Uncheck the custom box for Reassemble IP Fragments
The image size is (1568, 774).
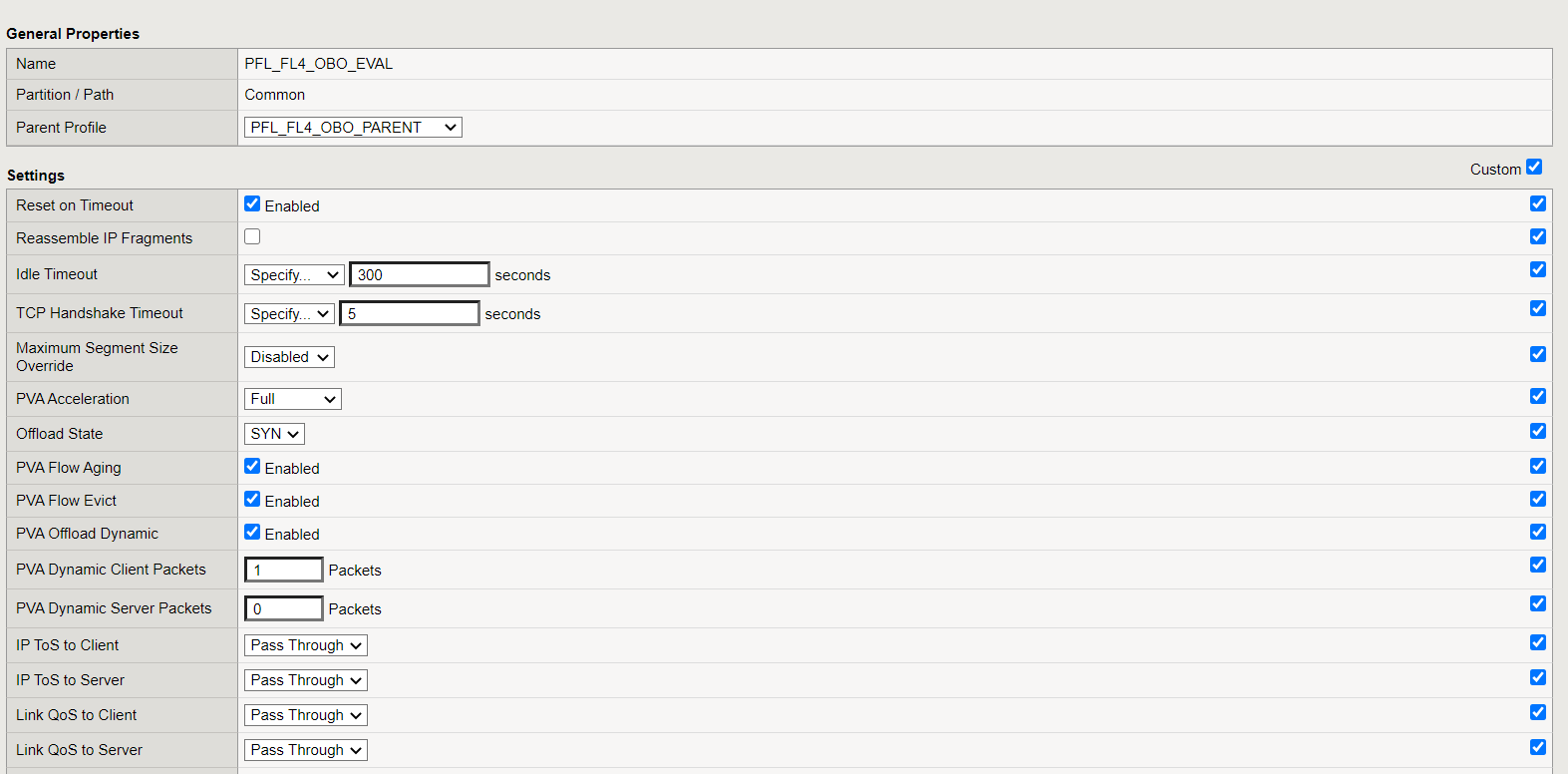[1538, 236]
